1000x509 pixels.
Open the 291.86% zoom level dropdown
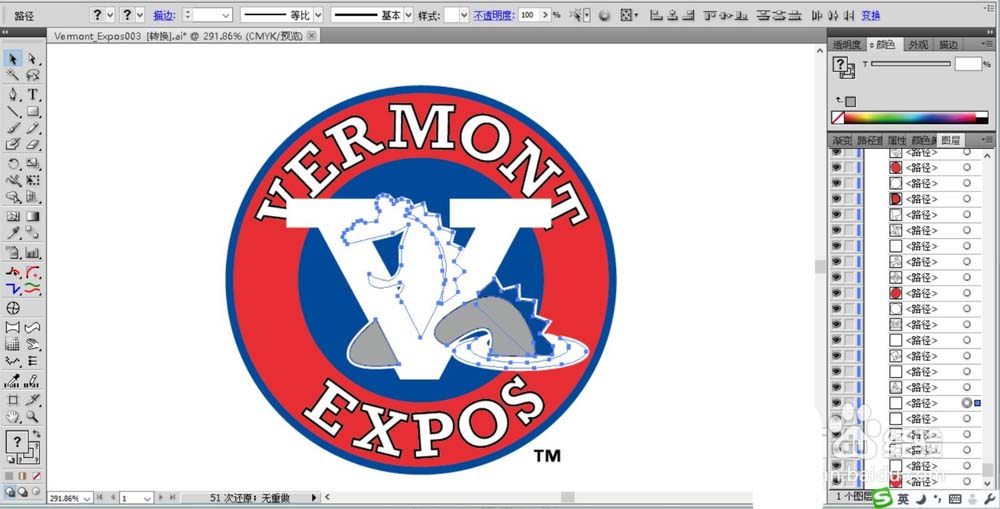coord(87,498)
